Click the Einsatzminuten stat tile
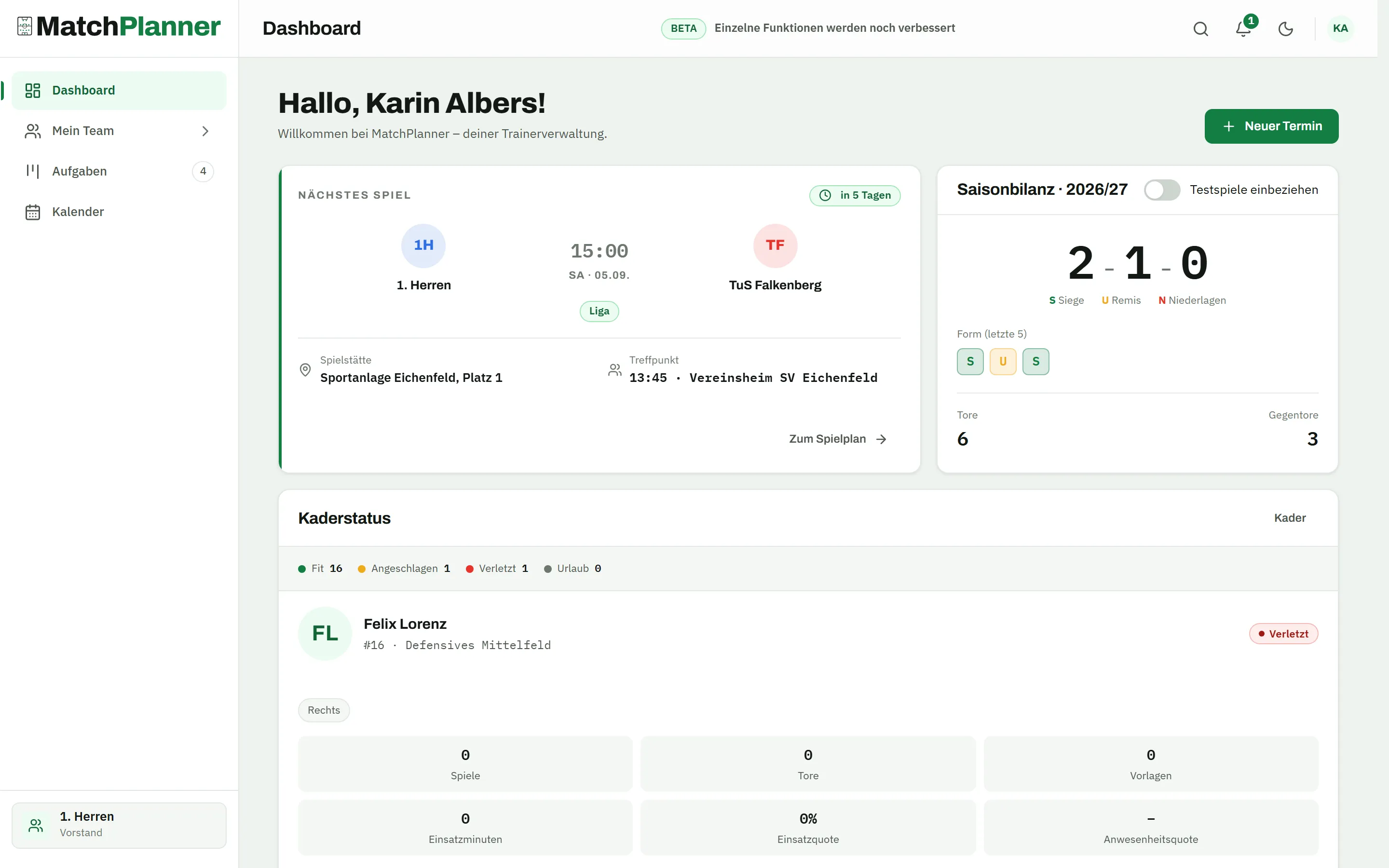 [x=465, y=827]
